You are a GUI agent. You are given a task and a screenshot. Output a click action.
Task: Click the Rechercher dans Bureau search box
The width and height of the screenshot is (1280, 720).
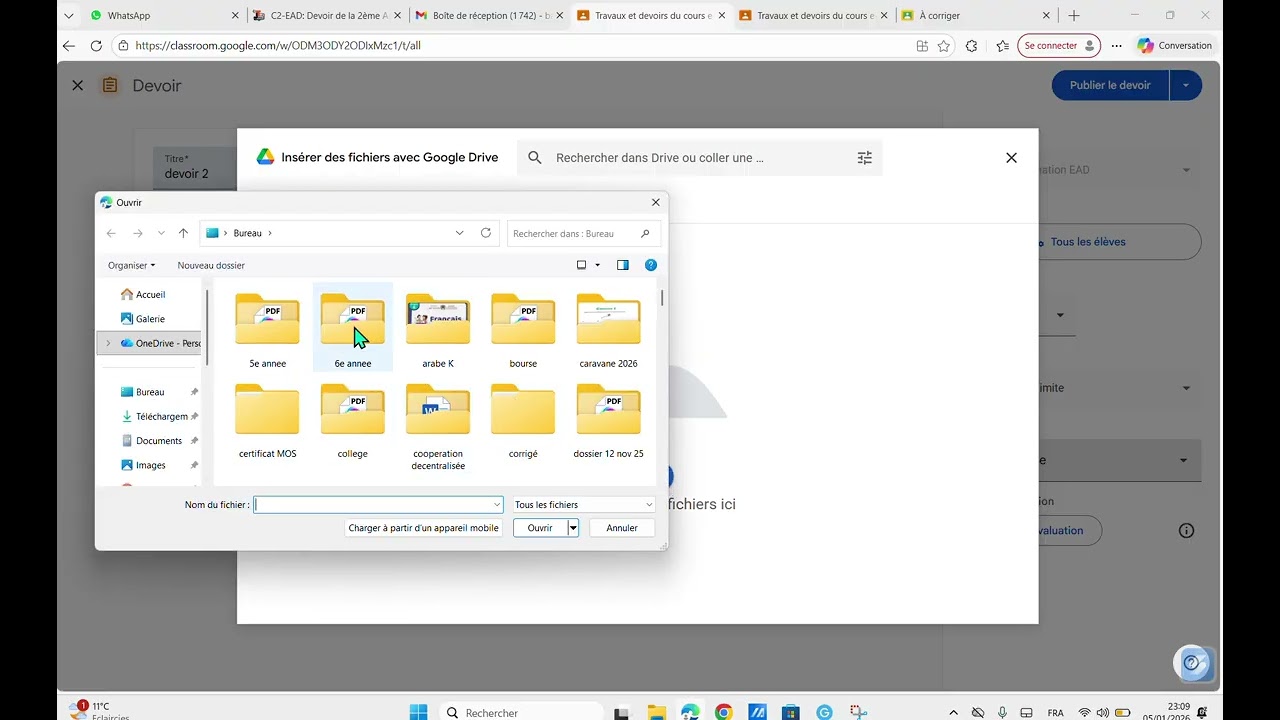pyautogui.click(x=583, y=233)
